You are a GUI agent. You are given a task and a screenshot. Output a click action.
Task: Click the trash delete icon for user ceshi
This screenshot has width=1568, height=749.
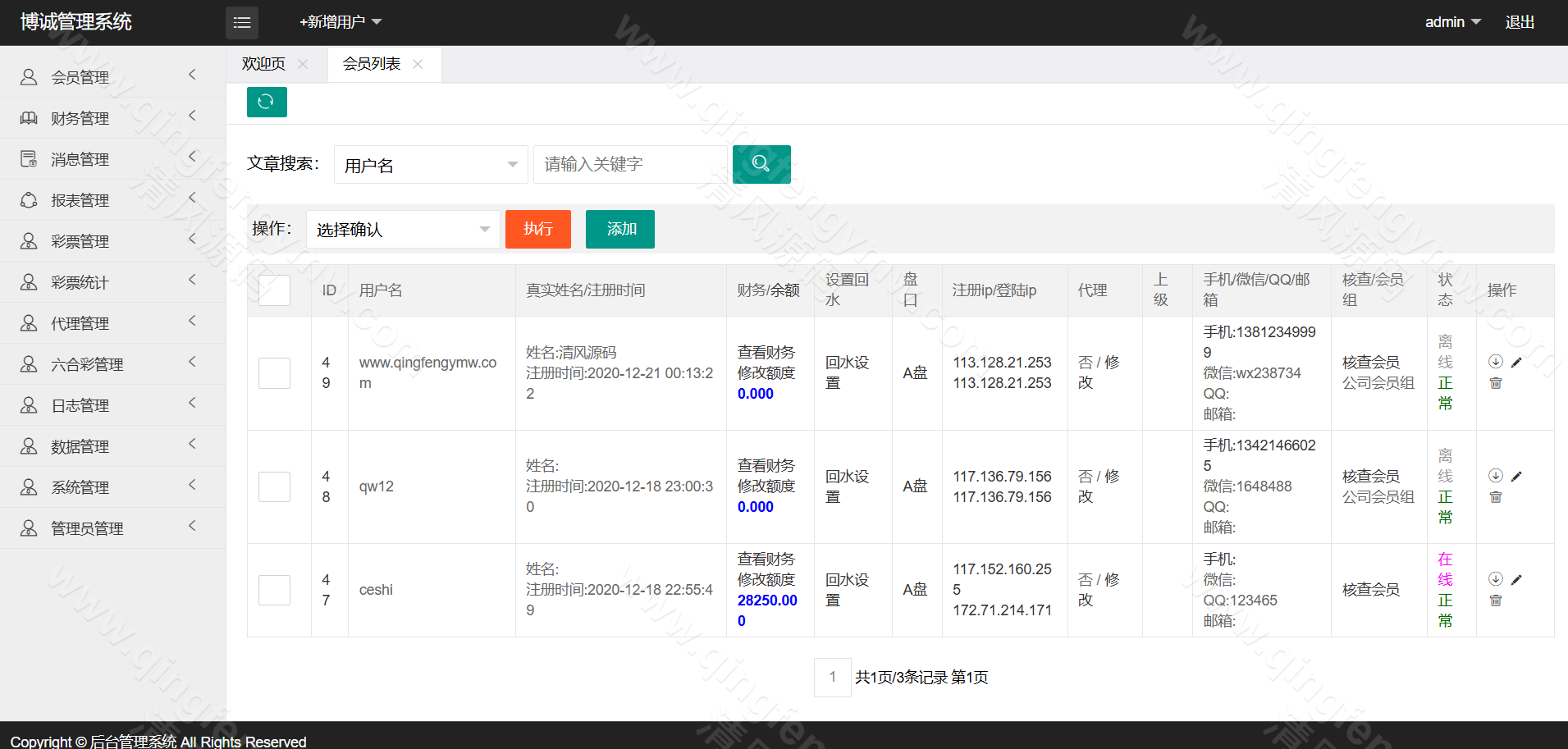tap(1496, 601)
